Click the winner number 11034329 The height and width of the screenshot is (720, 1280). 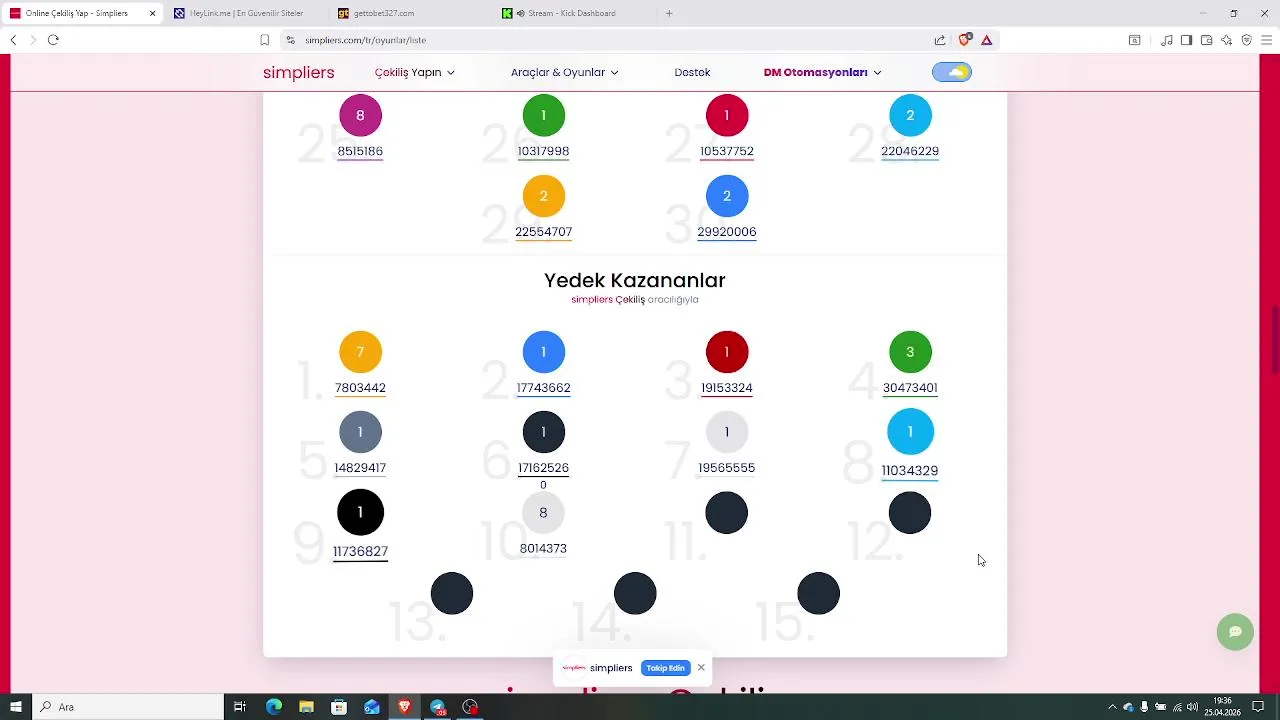pyautogui.click(x=909, y=470)
